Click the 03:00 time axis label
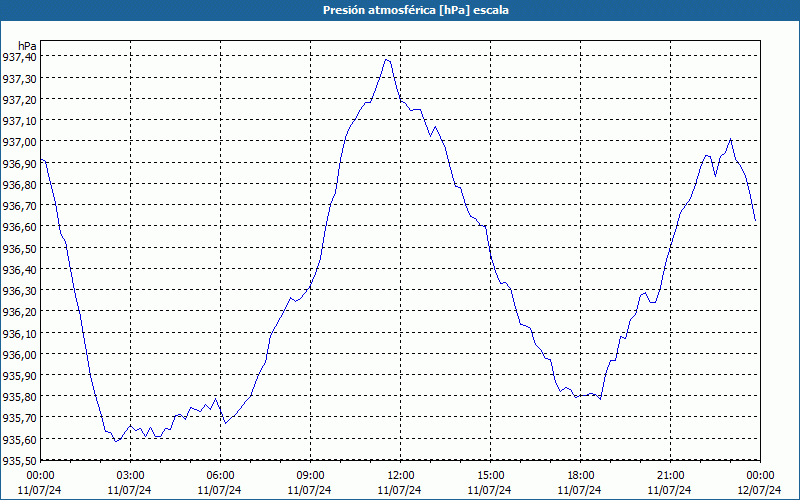800x500 pixels. click(x=130, y=476)
